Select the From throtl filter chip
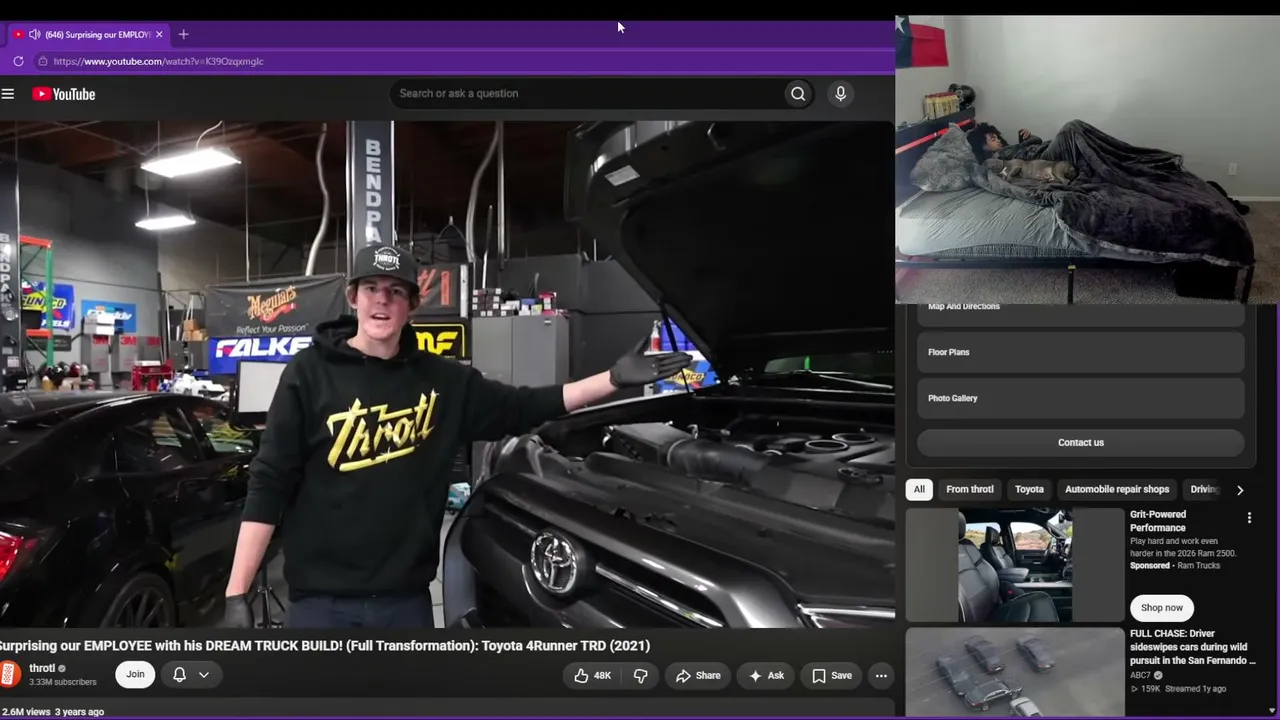The image size is (1280, 720). point(970,489)
